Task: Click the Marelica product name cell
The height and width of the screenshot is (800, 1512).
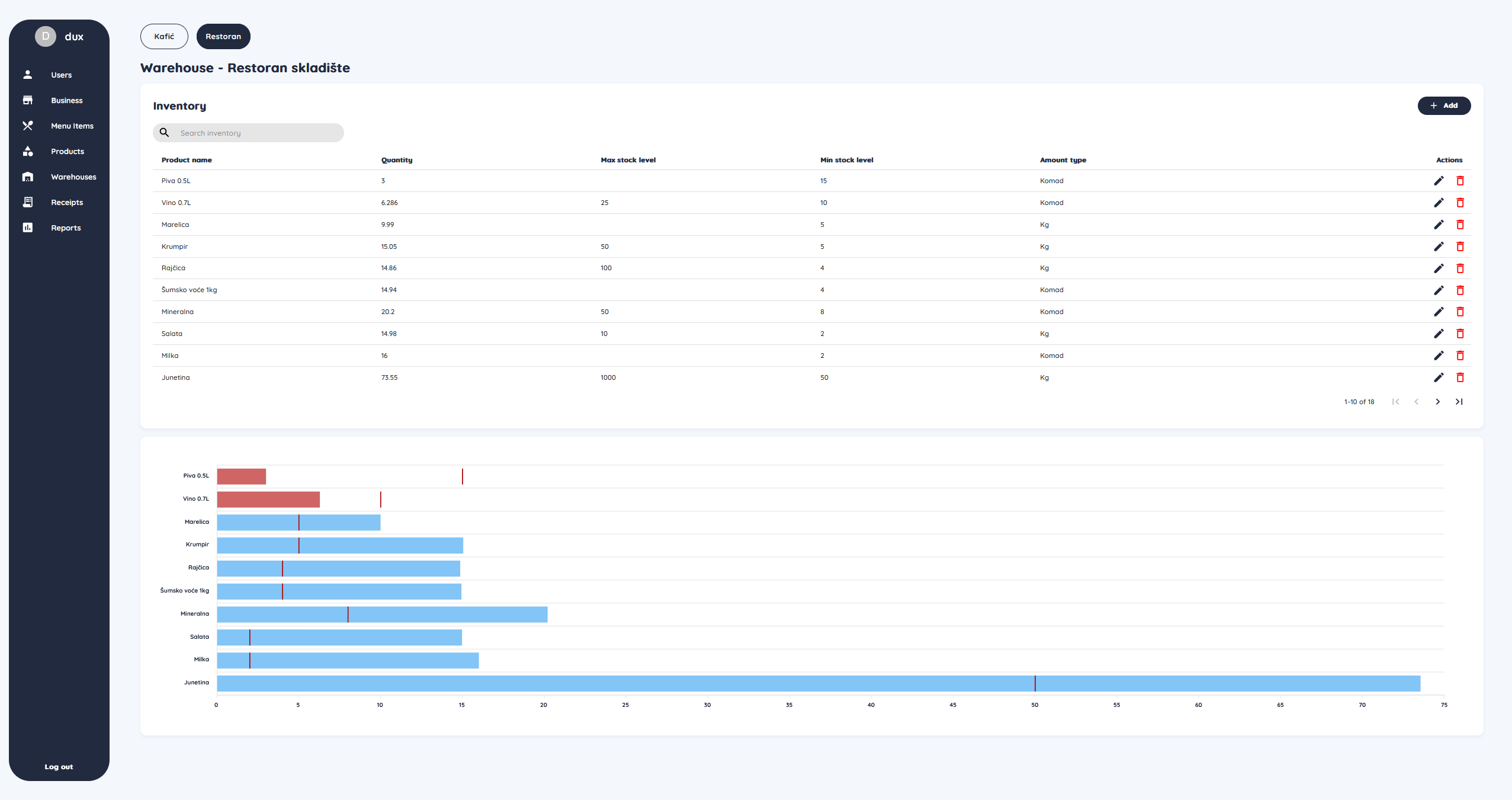Action: (175, 225)
